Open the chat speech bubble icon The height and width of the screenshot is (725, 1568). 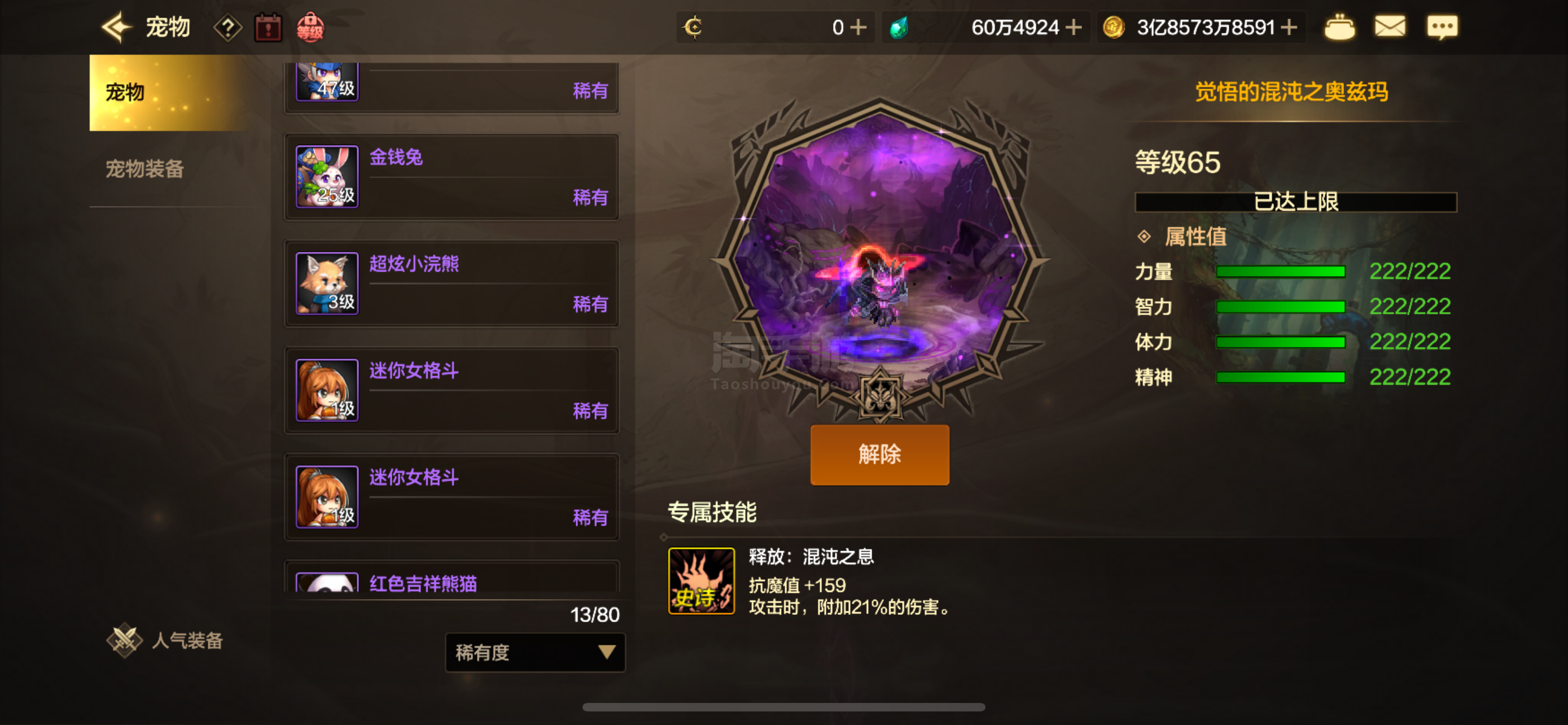click(1442, 28)
